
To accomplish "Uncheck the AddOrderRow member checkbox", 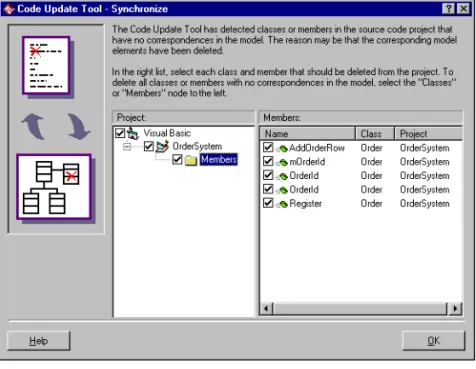I will click(268, 147).
